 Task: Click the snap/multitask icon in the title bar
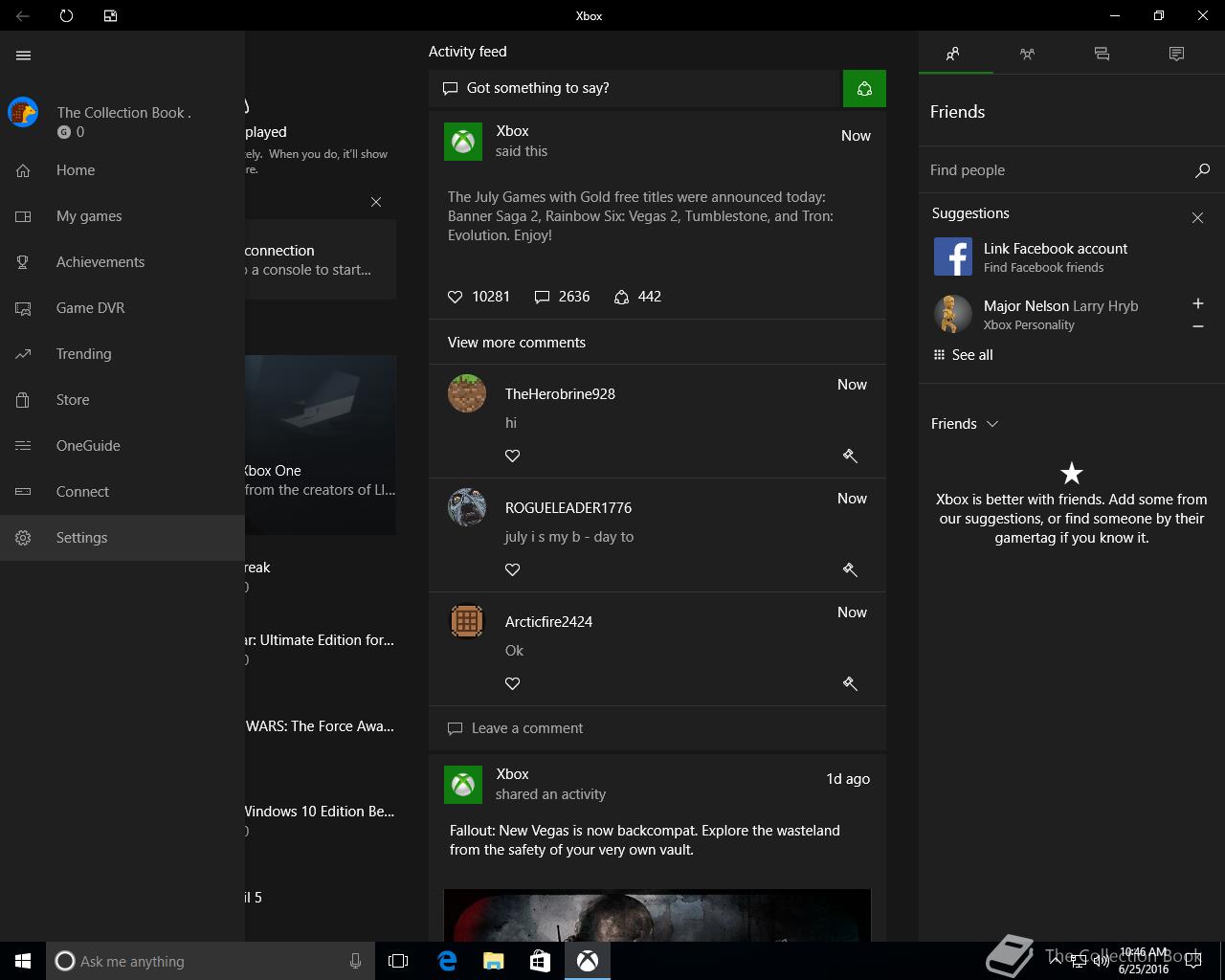coord(110,15)
